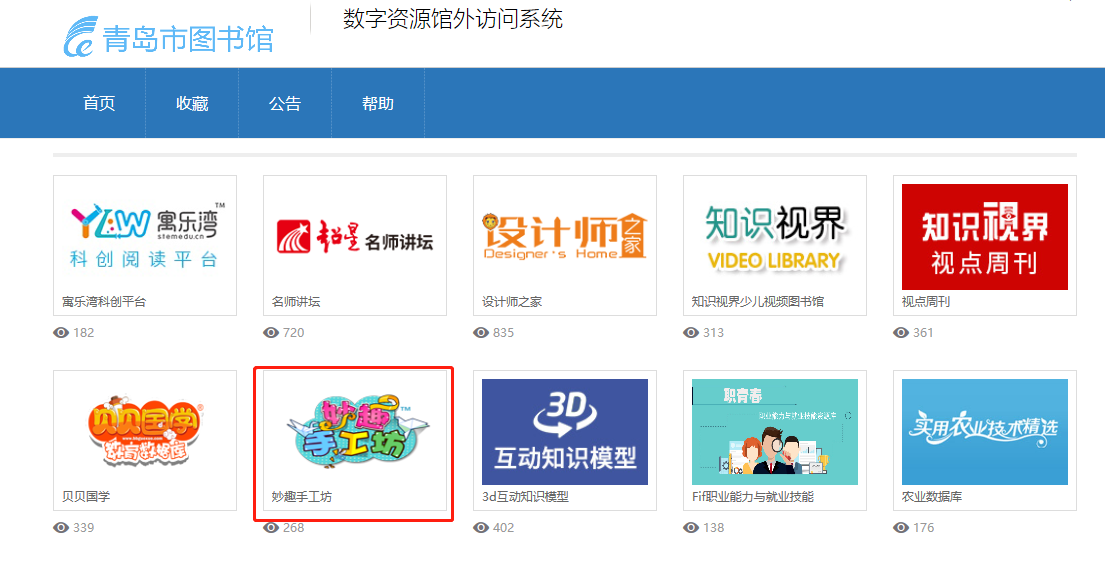Go to the 首页 navigation tab
This screenshot has height=565, width=1105.
tap(99, 104)
